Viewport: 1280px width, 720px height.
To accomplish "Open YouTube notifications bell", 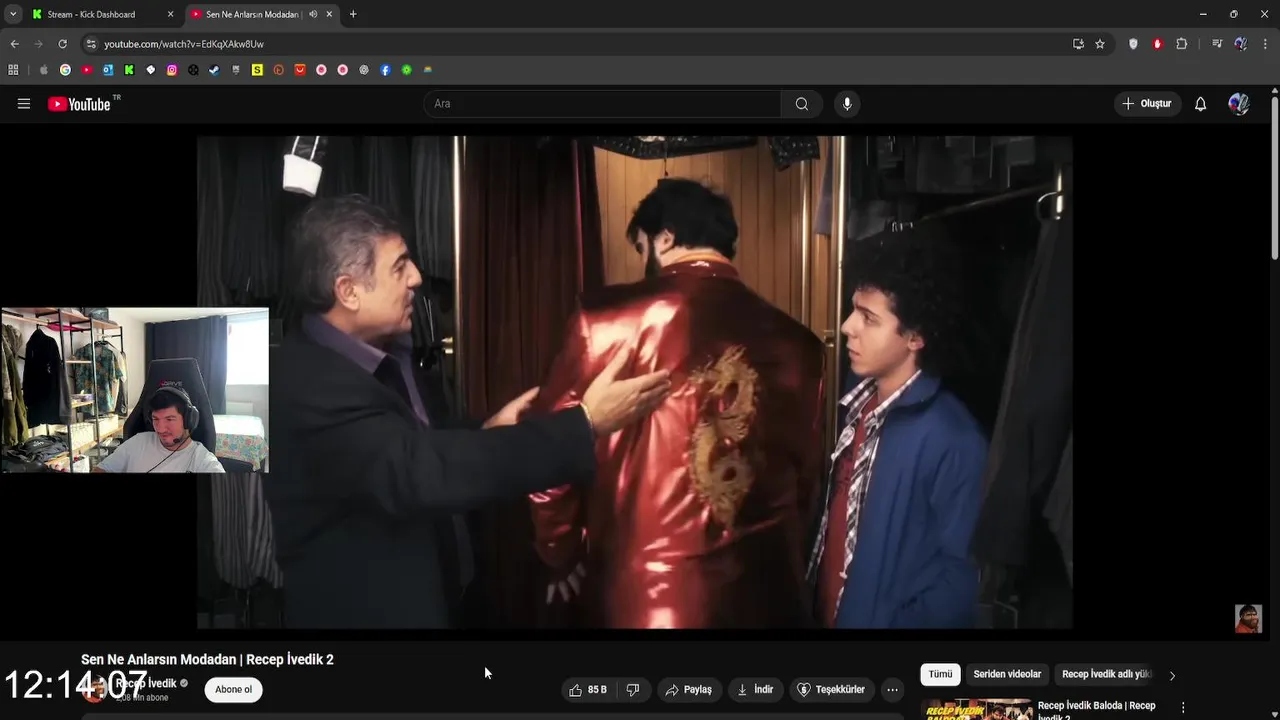I will (1200, 104).
